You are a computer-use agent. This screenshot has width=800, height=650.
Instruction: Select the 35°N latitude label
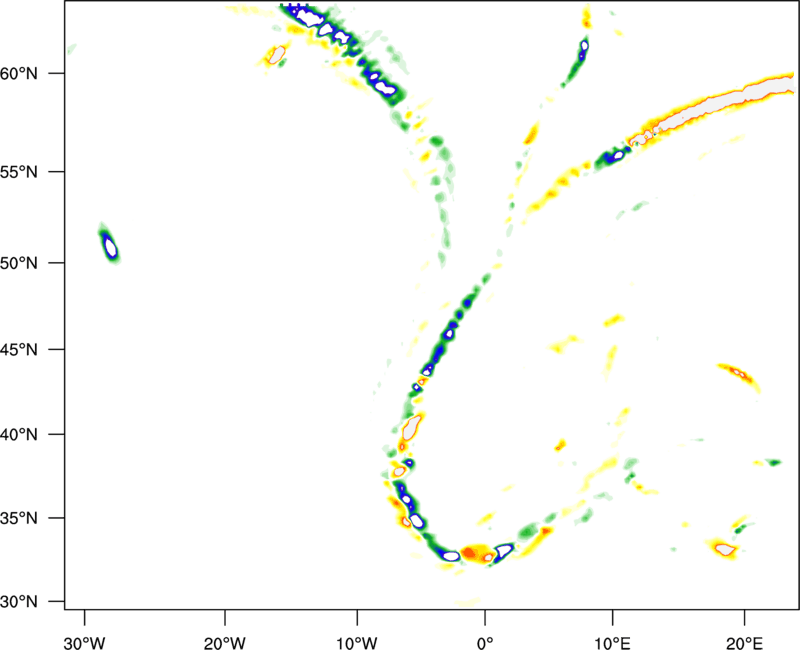19,518
